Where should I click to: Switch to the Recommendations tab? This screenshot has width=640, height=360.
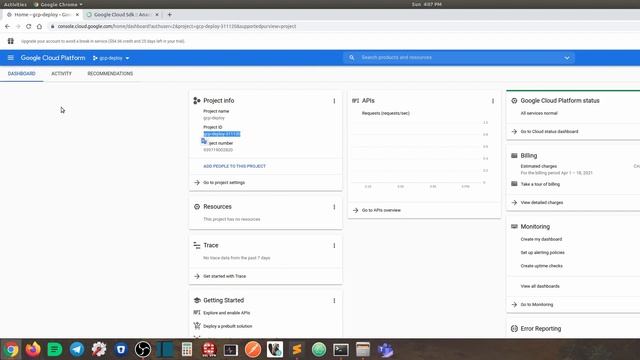click(110, 73)
